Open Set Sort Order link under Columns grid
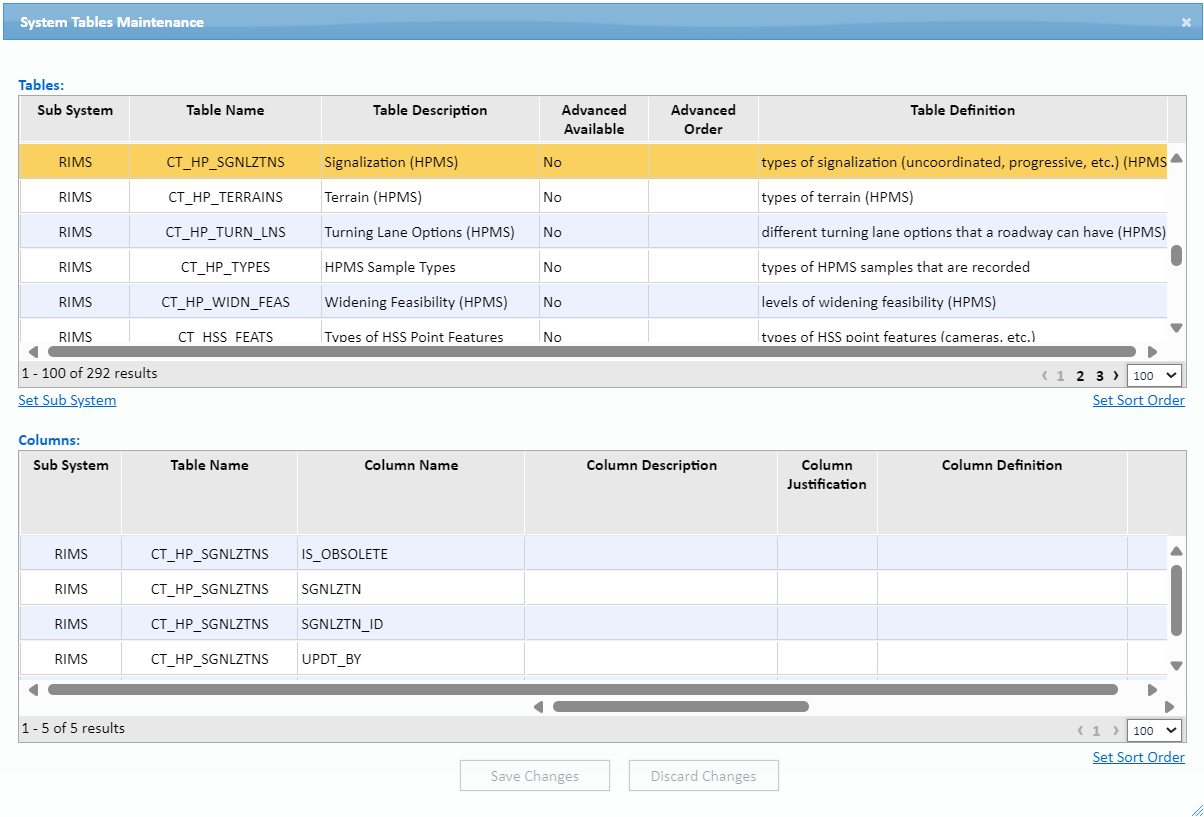 point(1138,757)
